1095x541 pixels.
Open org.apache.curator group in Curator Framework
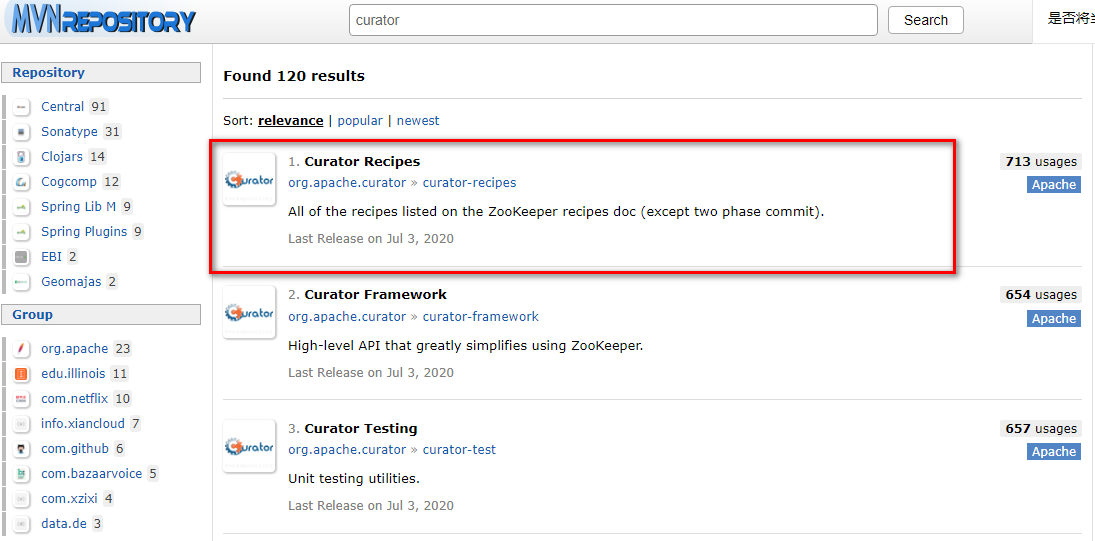pos(347,316)
